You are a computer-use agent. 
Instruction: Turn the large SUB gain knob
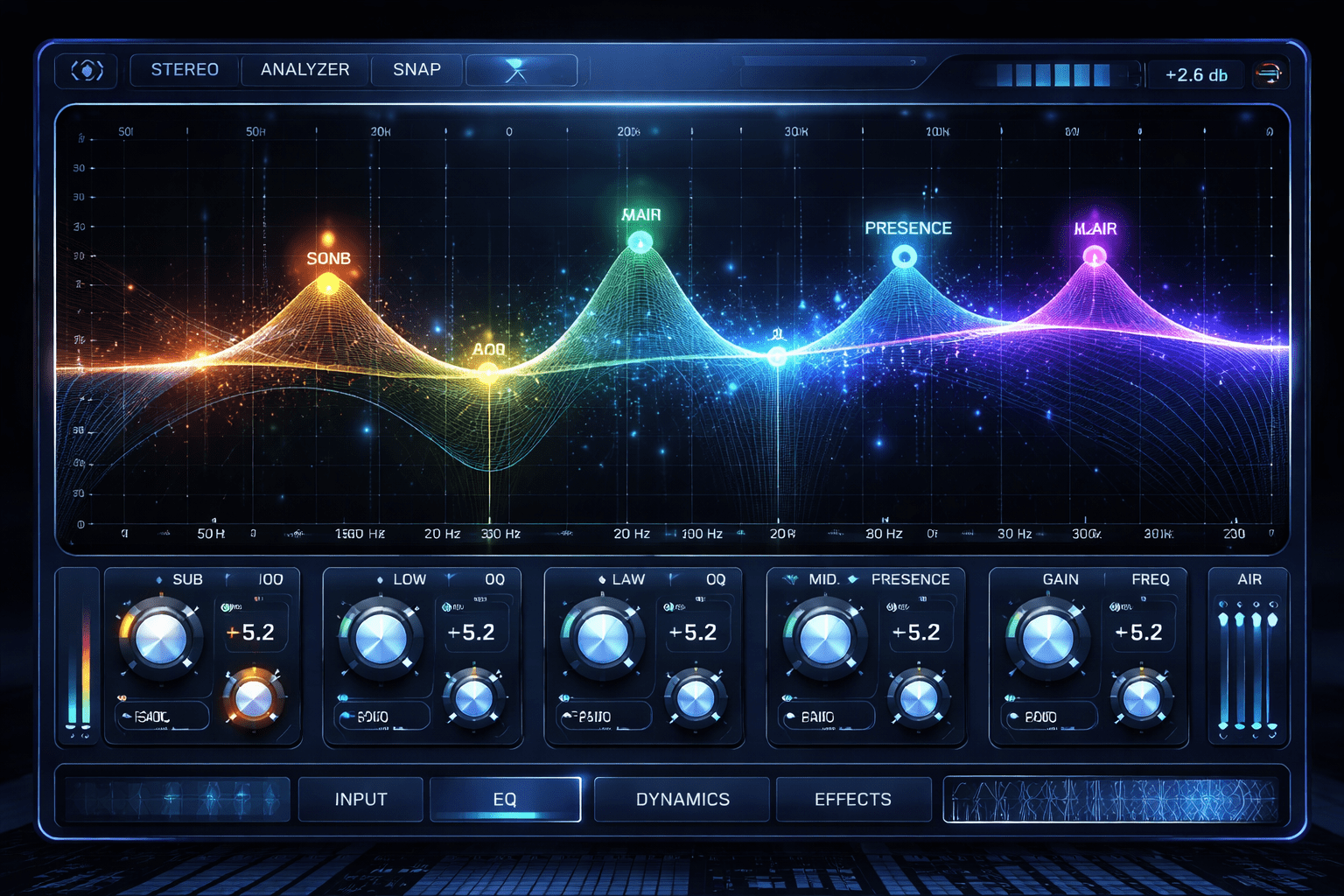161,640
